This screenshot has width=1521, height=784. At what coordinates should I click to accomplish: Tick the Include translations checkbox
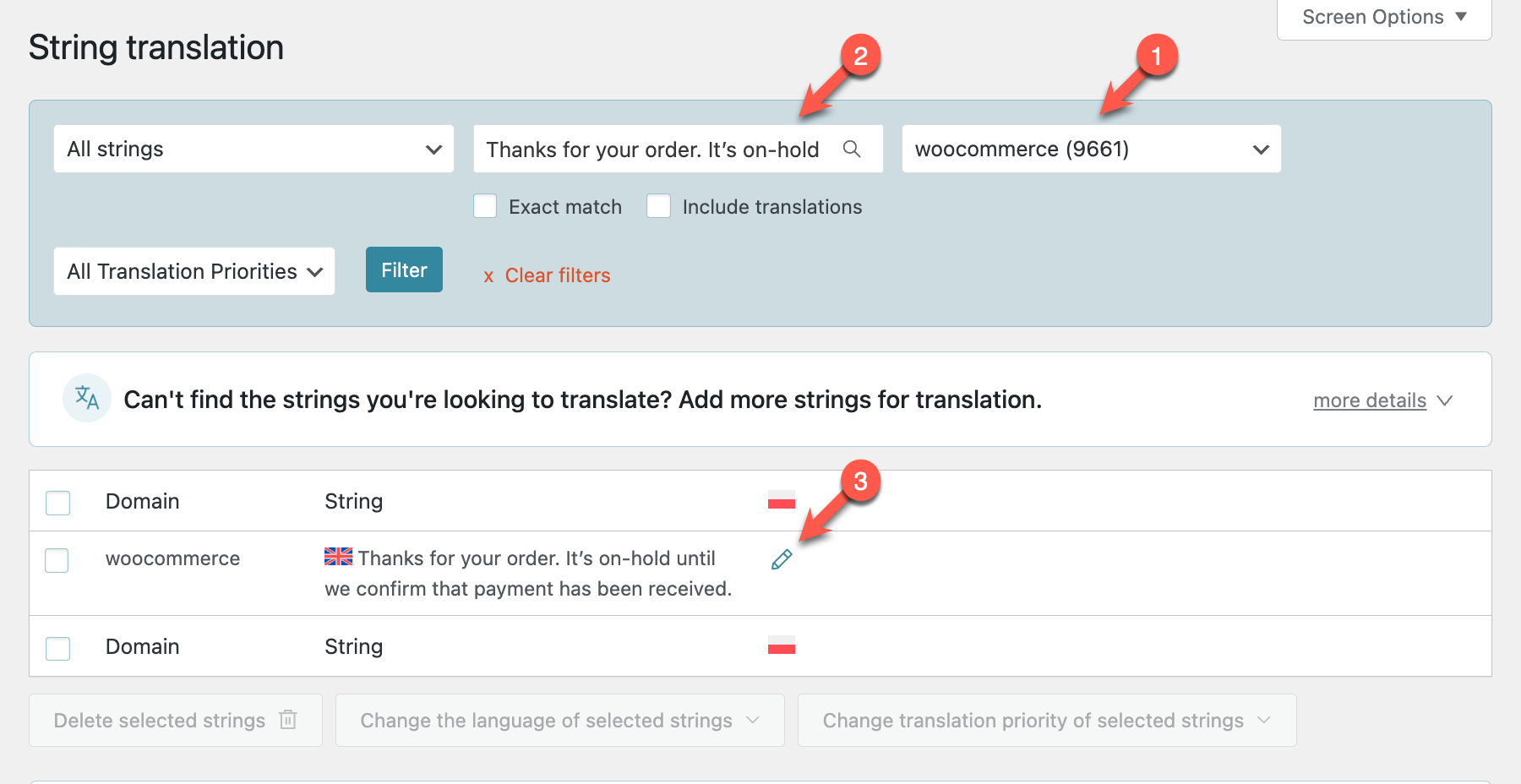(658, 206)
